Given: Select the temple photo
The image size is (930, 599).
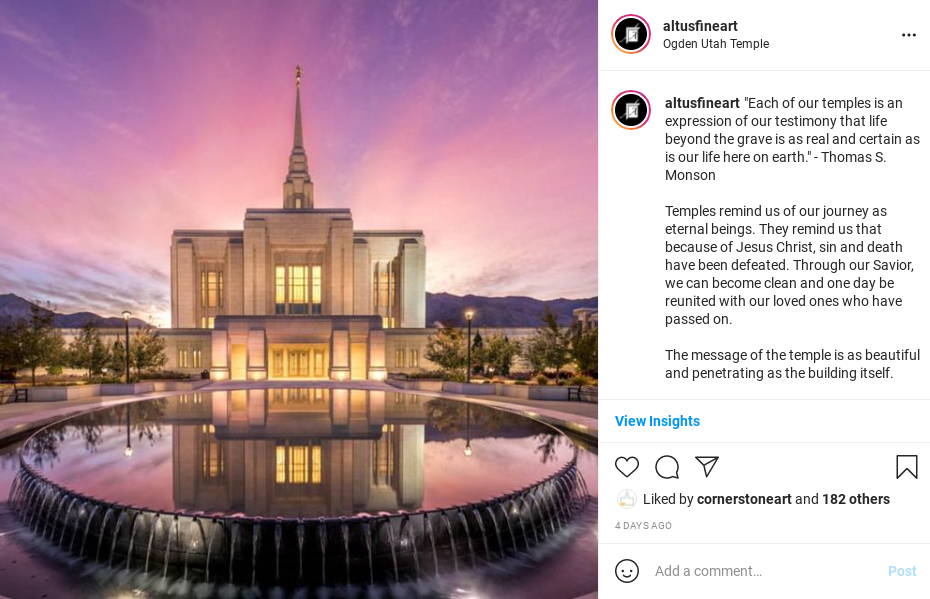Looking at the screenshot, I should coord(299,300).
